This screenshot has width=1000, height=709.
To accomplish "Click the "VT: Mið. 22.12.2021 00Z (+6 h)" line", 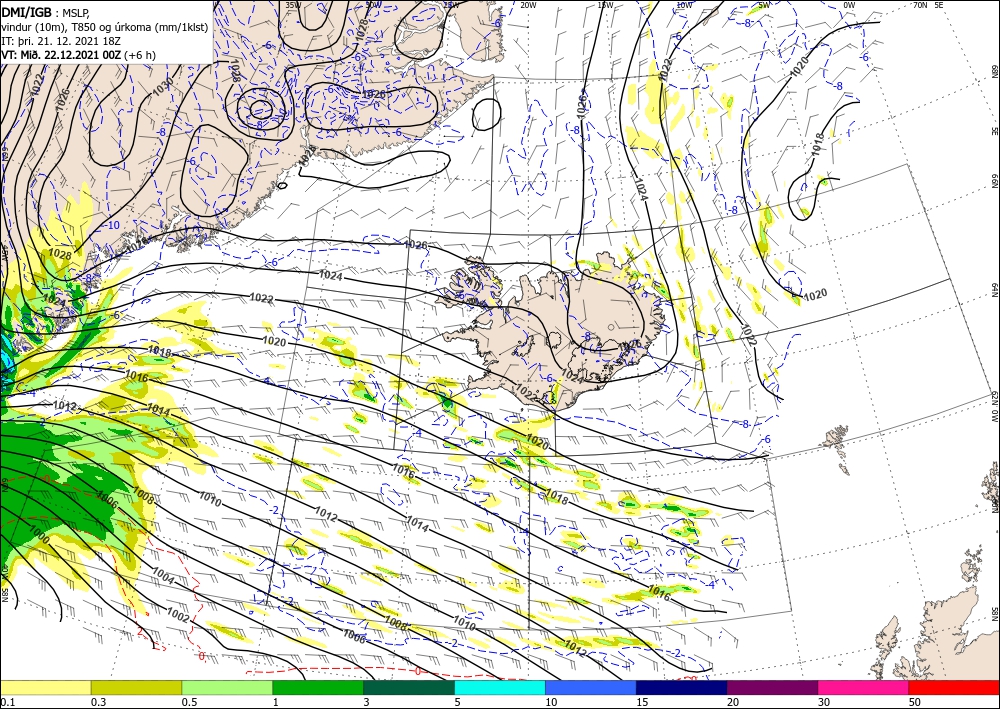I will pos(78,55).
